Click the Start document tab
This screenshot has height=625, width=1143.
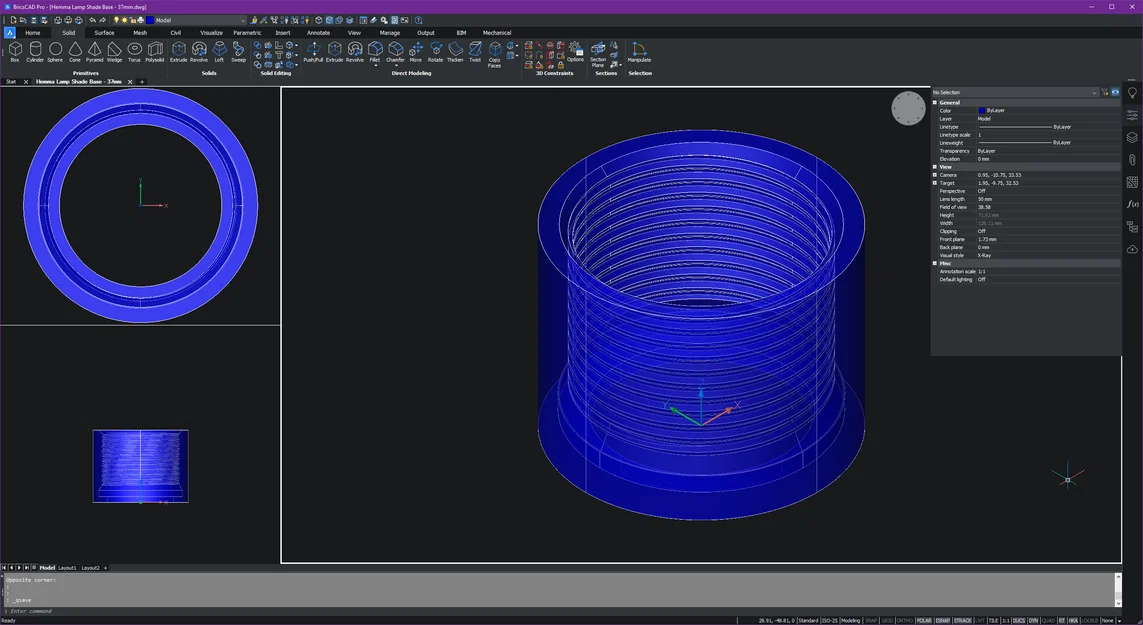click(11, 82)
